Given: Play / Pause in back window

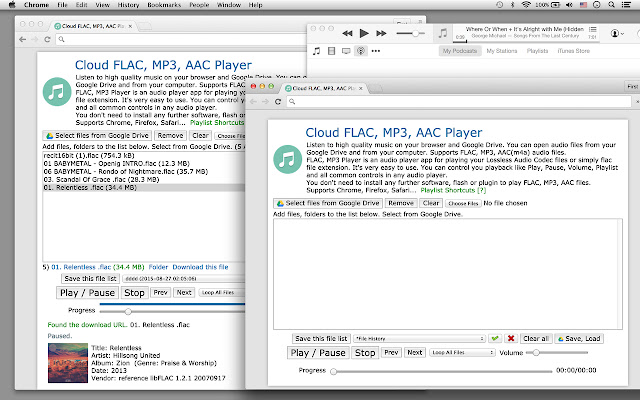Looking at the screenshot, I should pos(87,293).
